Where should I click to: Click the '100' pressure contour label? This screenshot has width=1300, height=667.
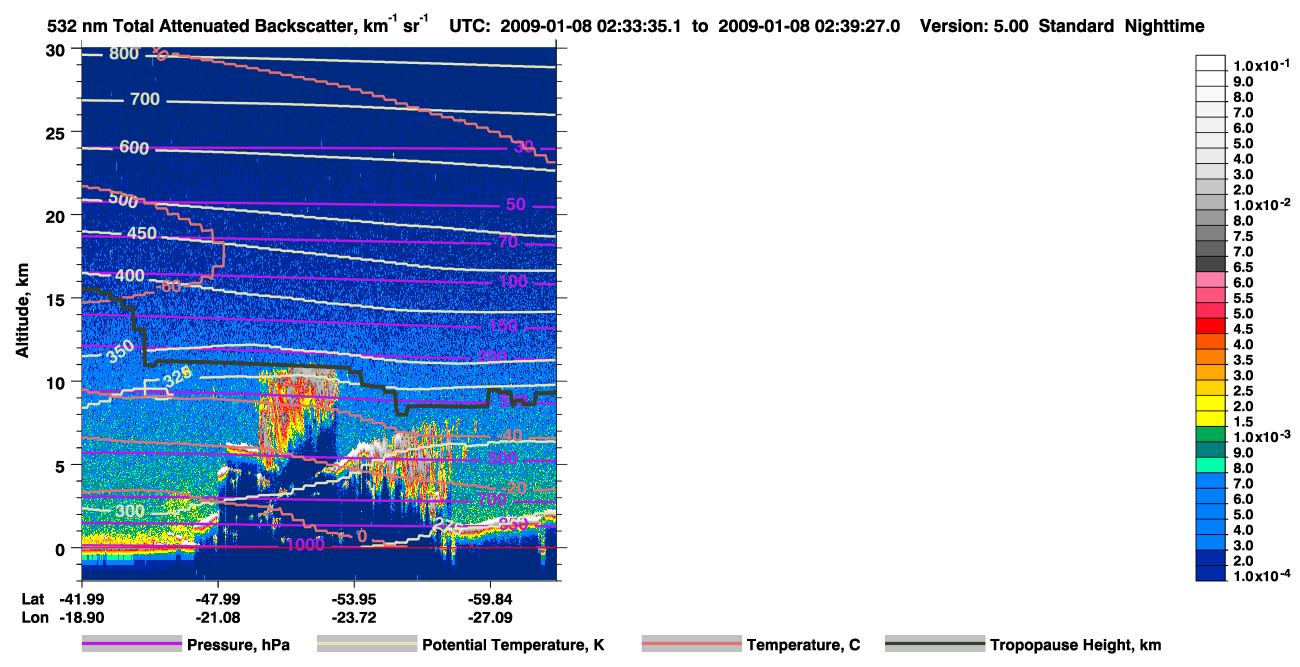[x=513, y=282]
